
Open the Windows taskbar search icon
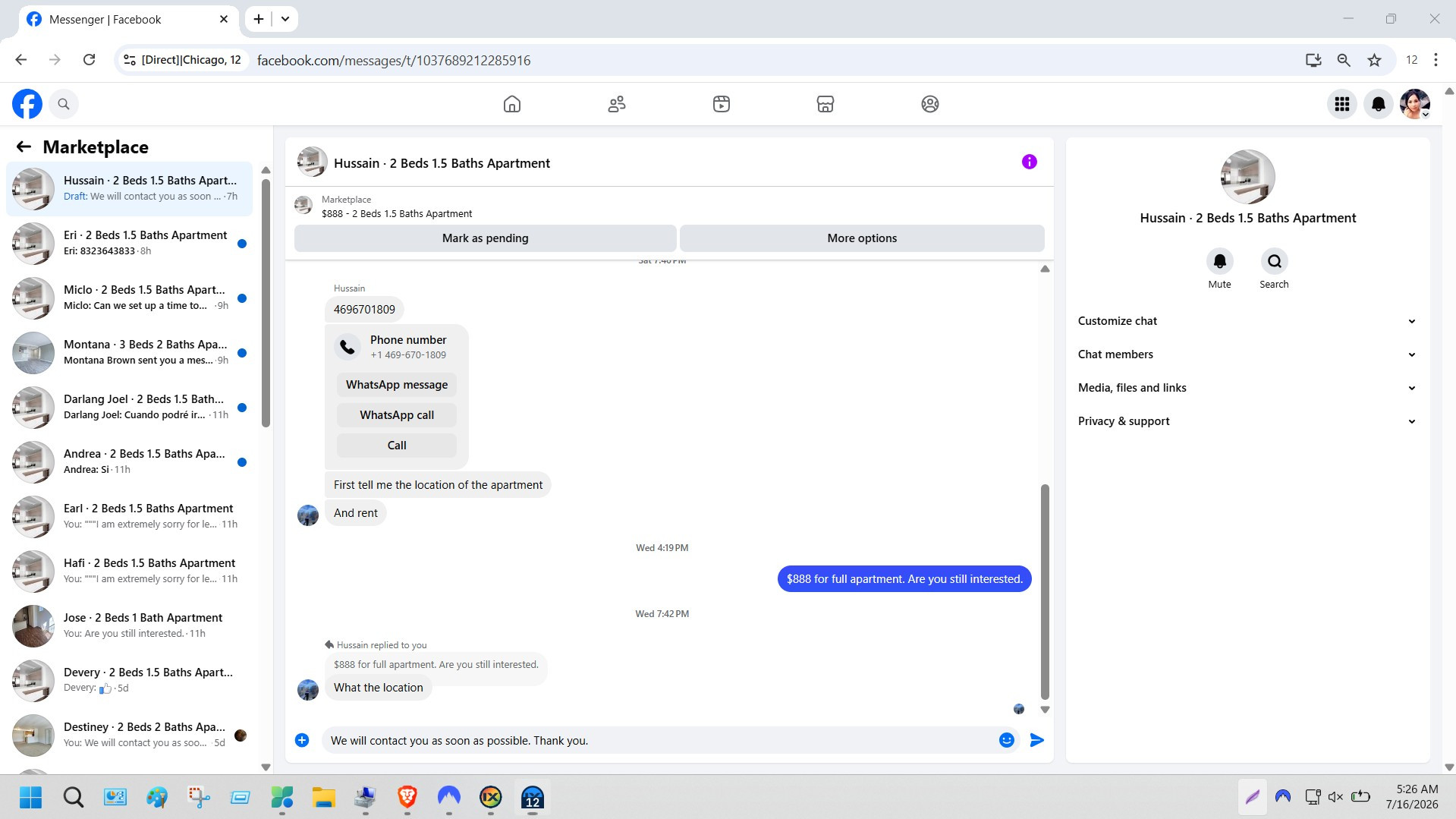coord(74,797)
